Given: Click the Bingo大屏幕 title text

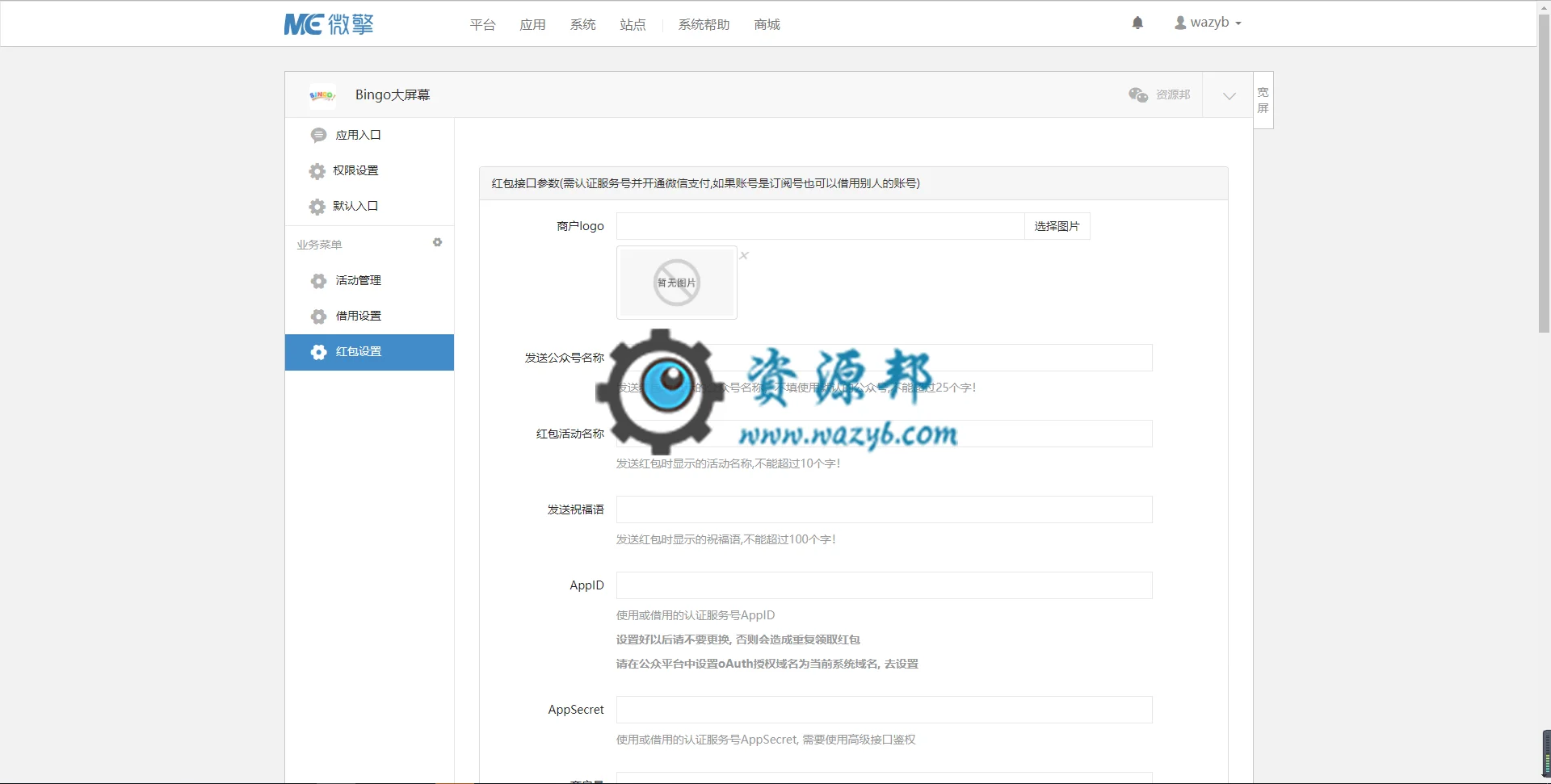Looking at the screenshot, I should pos(393,95).
